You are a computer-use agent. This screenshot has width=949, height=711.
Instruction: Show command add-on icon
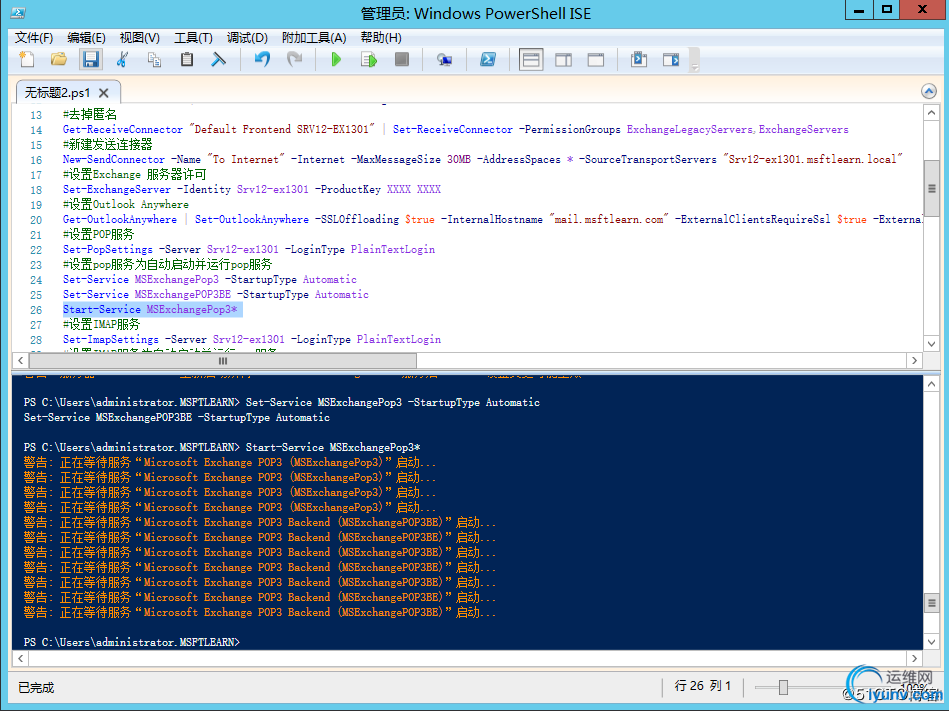[671, 59]
